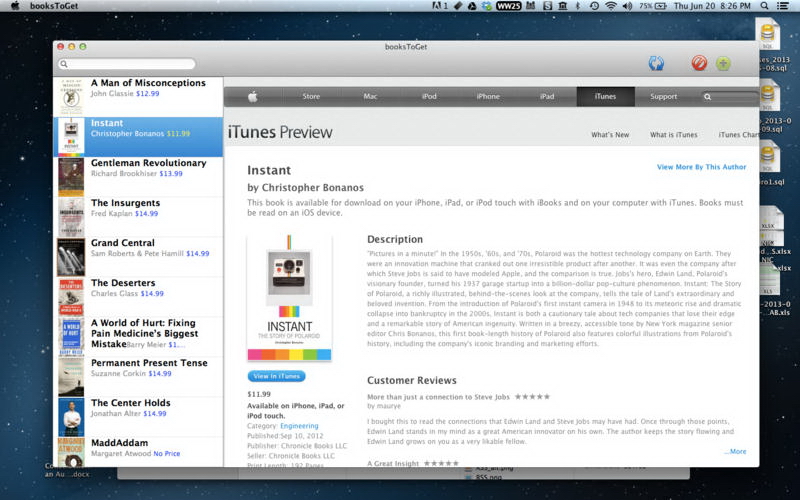Expand the review with the ...More link
Image resolution: width=800 pixels, height=500 pixels.
point(735,451)
